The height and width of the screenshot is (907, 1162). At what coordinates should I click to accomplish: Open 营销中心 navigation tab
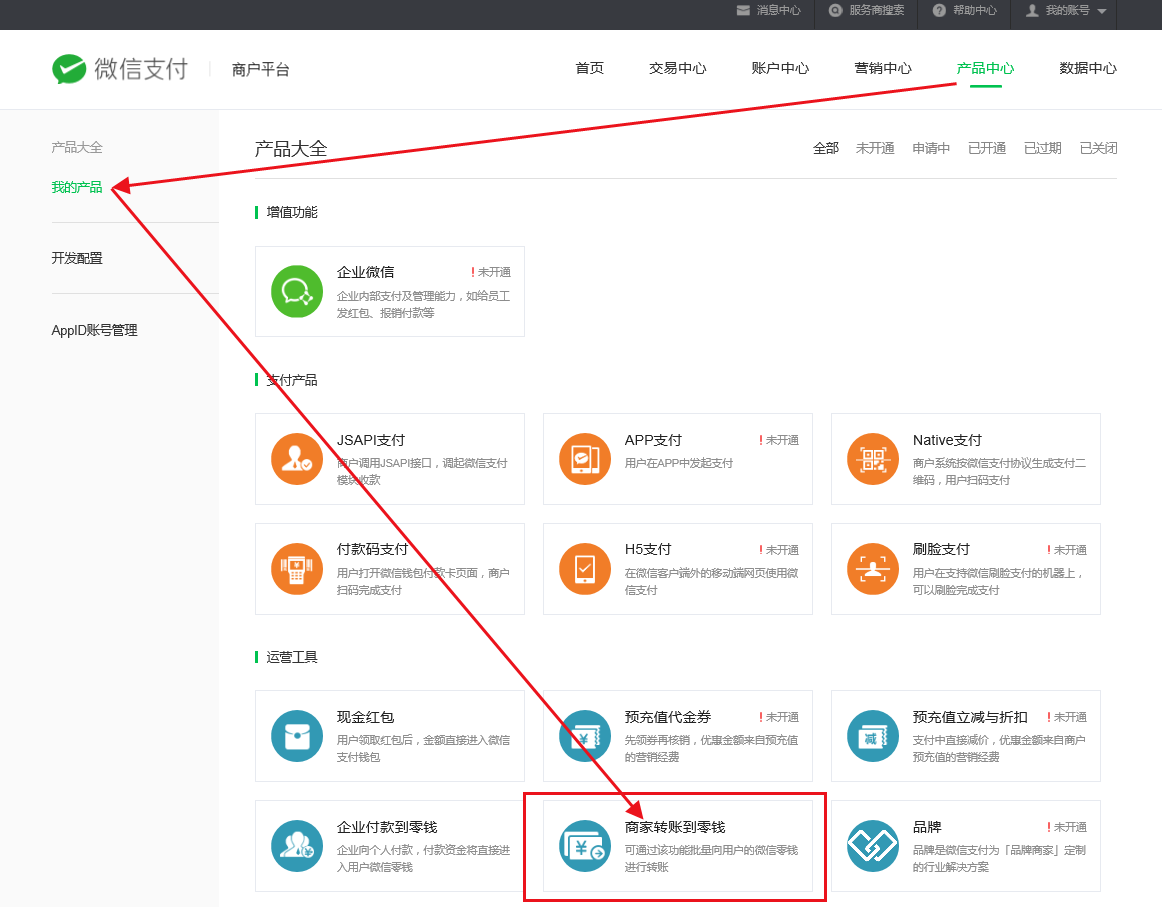[x=883, y=68]
